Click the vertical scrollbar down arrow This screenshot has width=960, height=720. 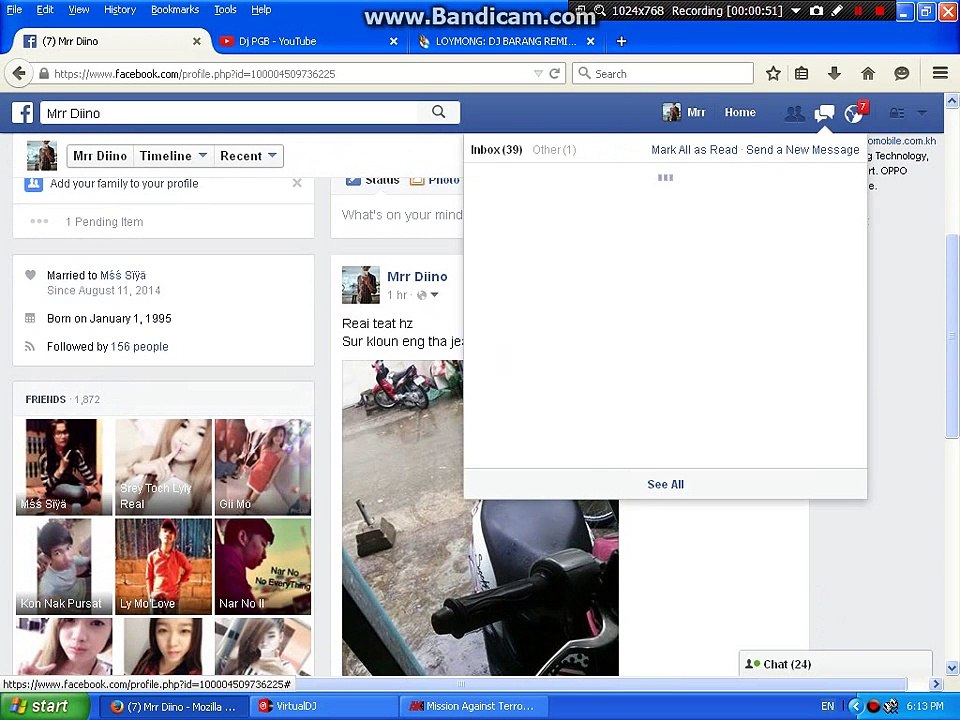click(952, 668)
